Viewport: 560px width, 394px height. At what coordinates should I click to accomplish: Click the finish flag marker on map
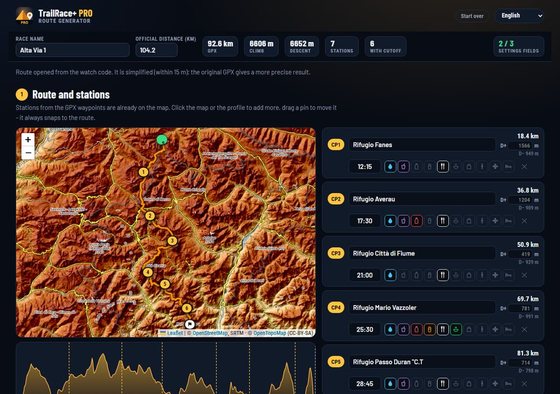tap(190, 324)
